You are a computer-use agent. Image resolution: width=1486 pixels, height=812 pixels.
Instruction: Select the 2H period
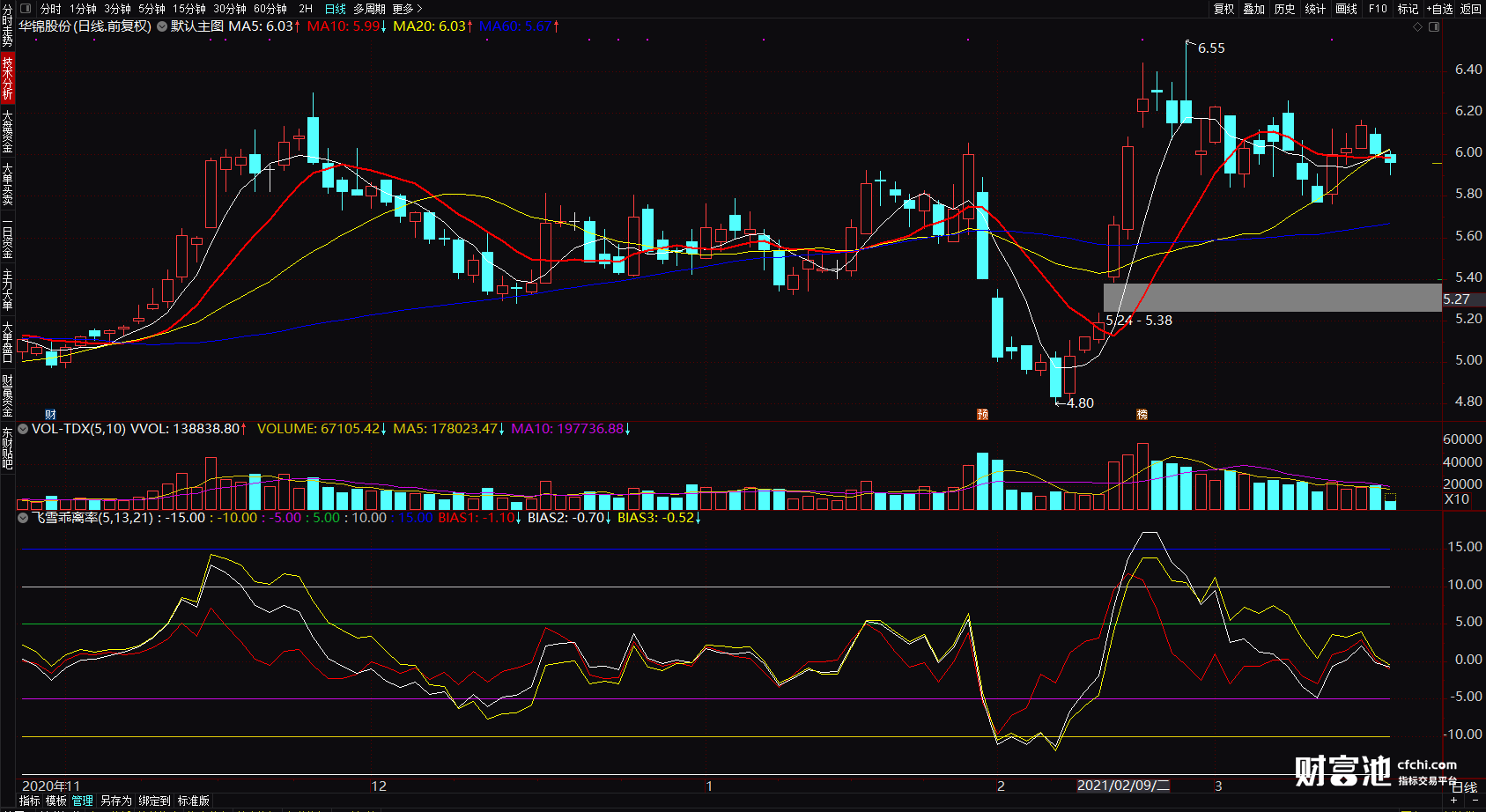(306, 9)
